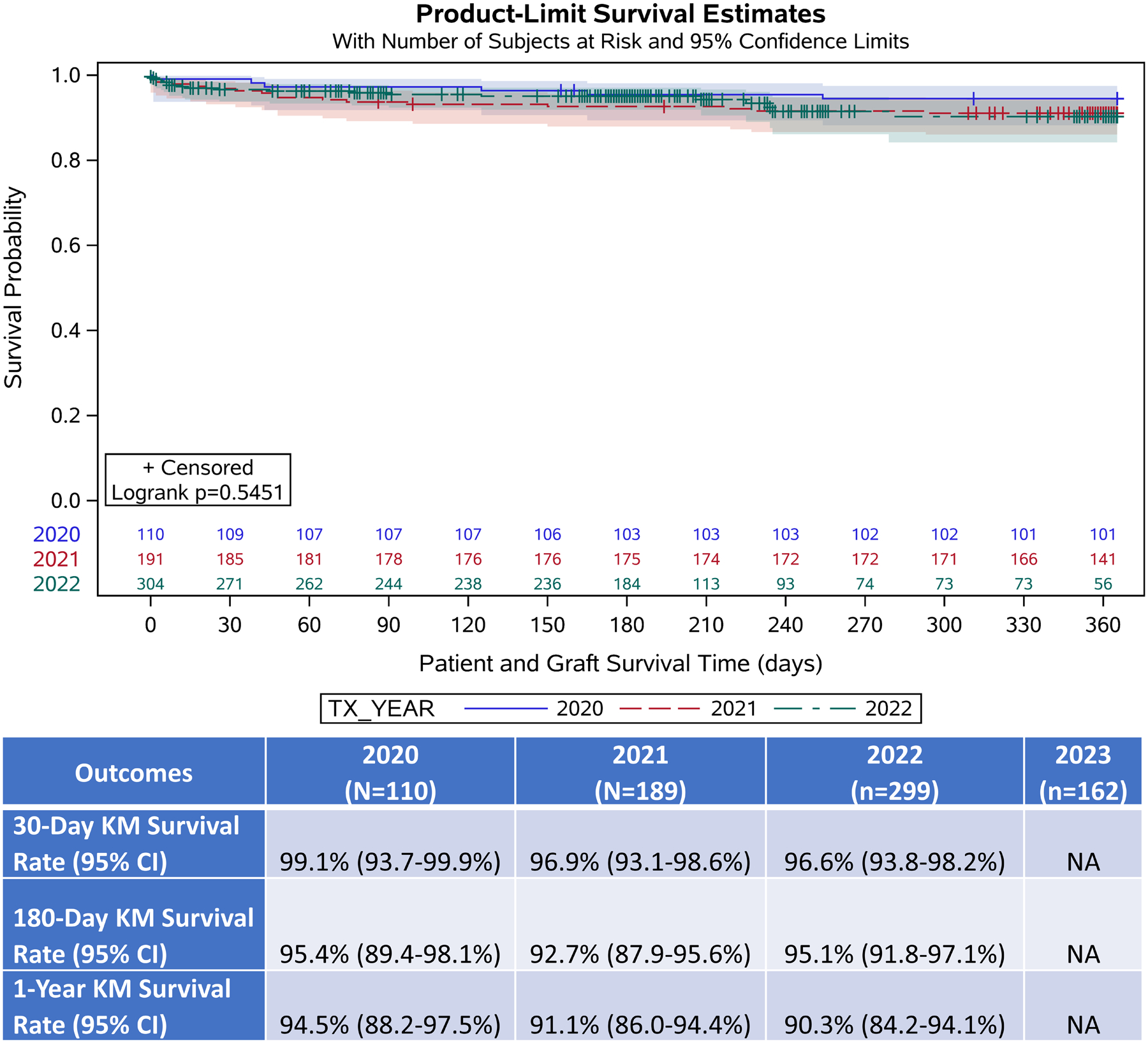Image resolution: width=1148 pixels, height=1043 pixels.
Task: Click the y-axis tick label 0.8
Action: tap(66, 161)
